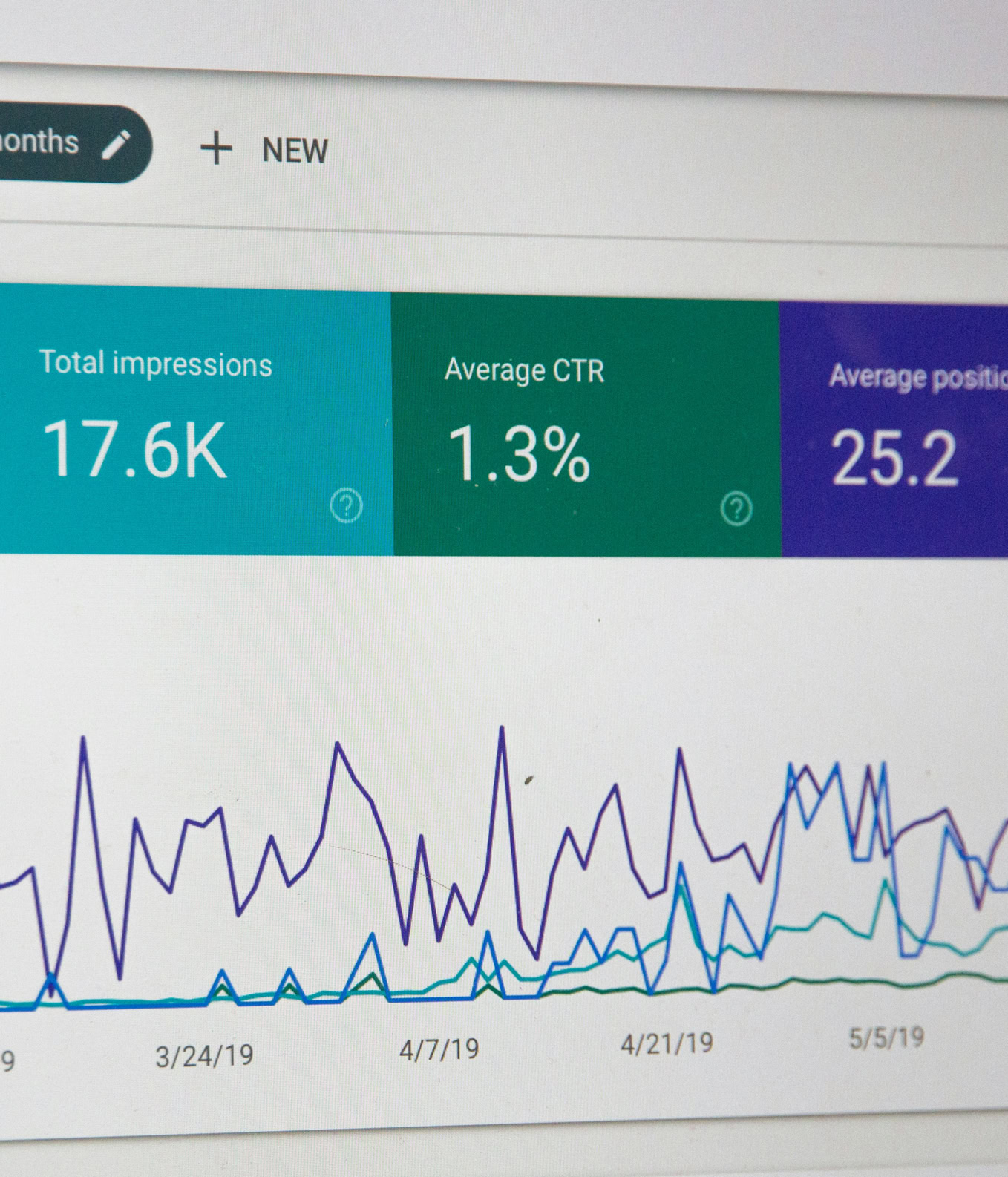Open the help icon on Average CTR card

736,509
